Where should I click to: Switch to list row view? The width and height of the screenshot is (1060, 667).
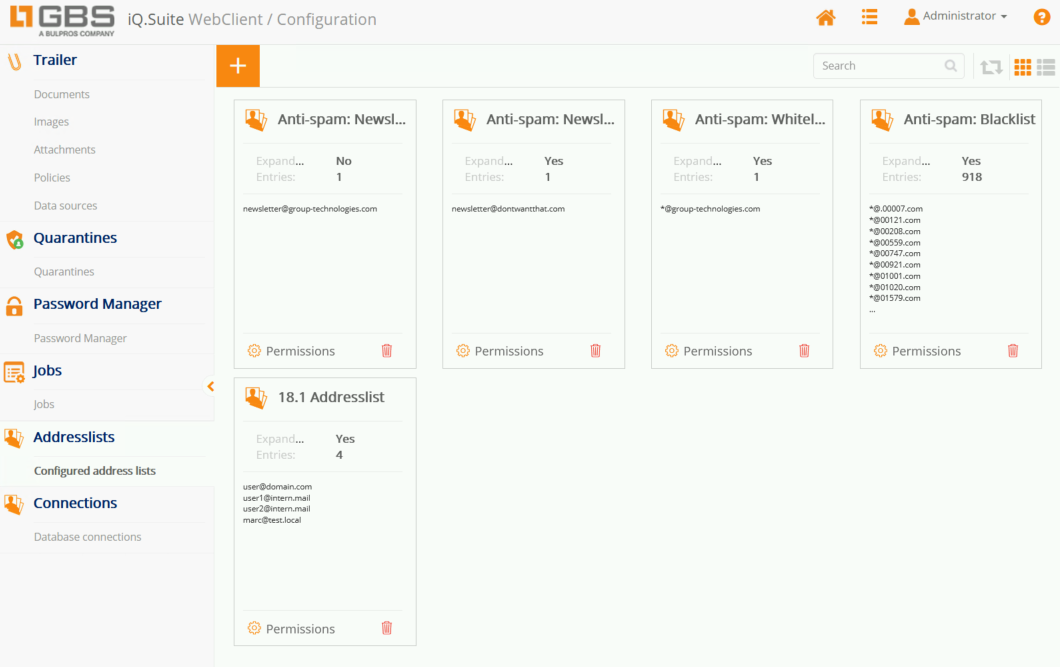pos(1046,67)
